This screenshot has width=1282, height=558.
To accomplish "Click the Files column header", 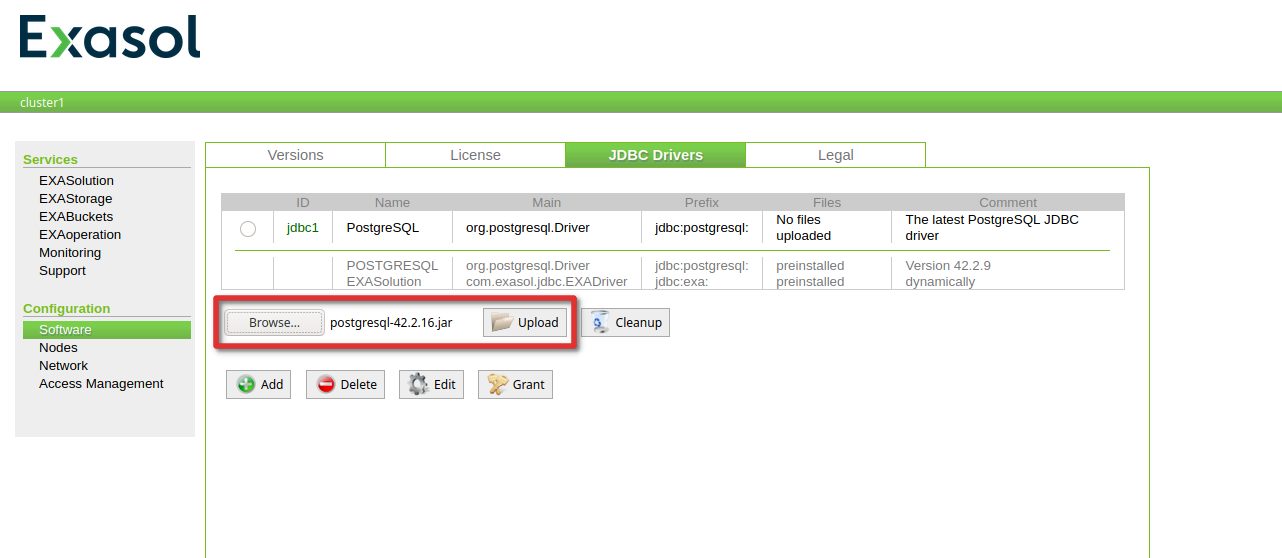I will tap(827, 202).
